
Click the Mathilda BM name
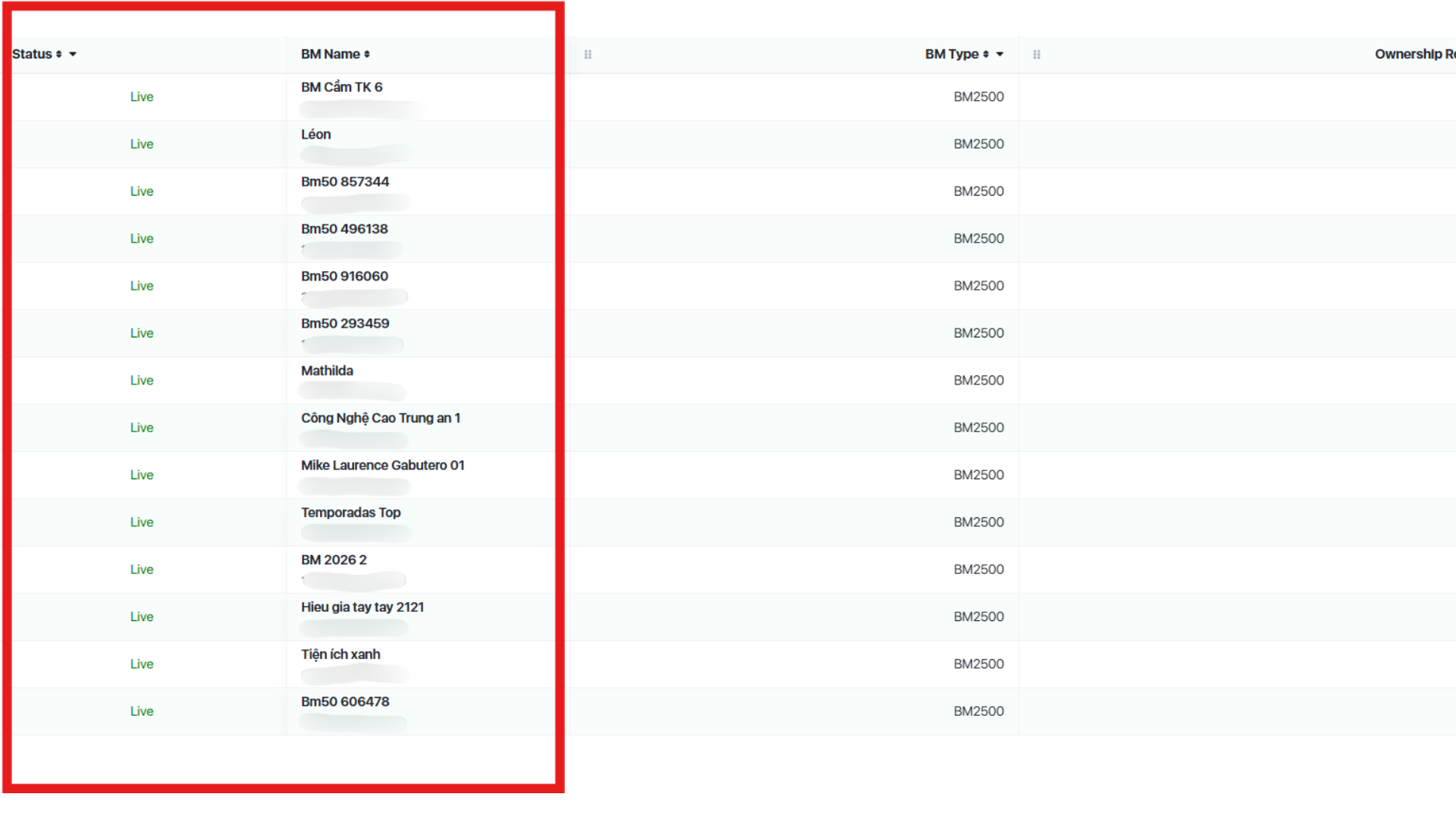[x=327, y=371]
